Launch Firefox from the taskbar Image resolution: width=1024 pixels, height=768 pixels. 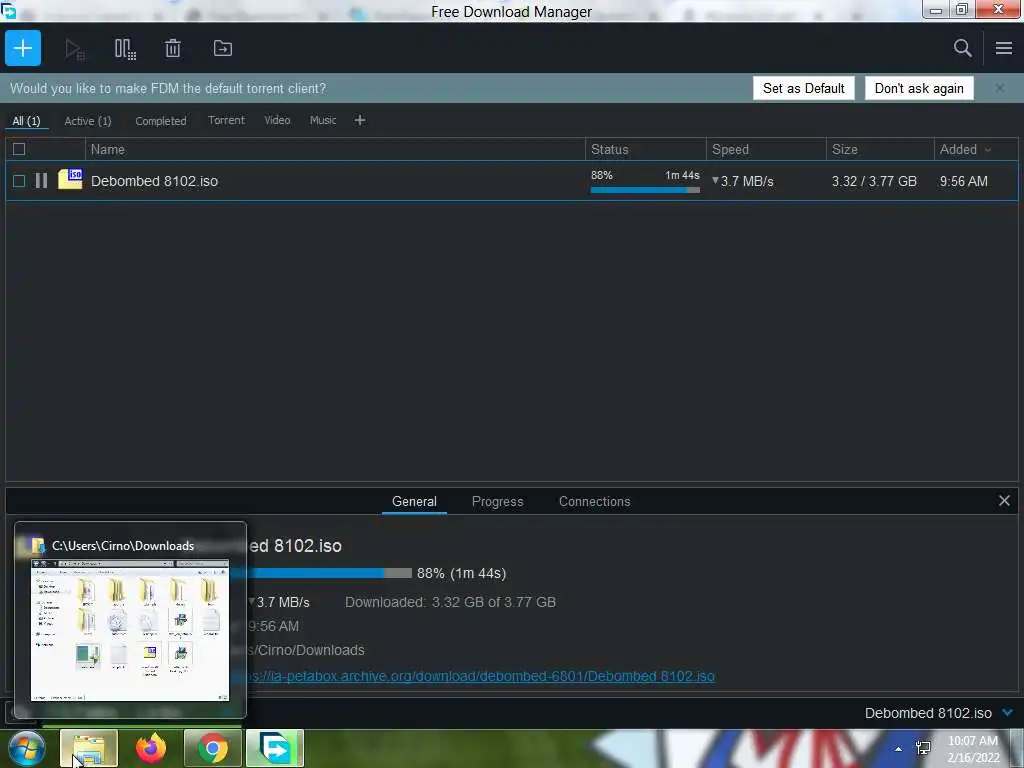pos(150,748)
